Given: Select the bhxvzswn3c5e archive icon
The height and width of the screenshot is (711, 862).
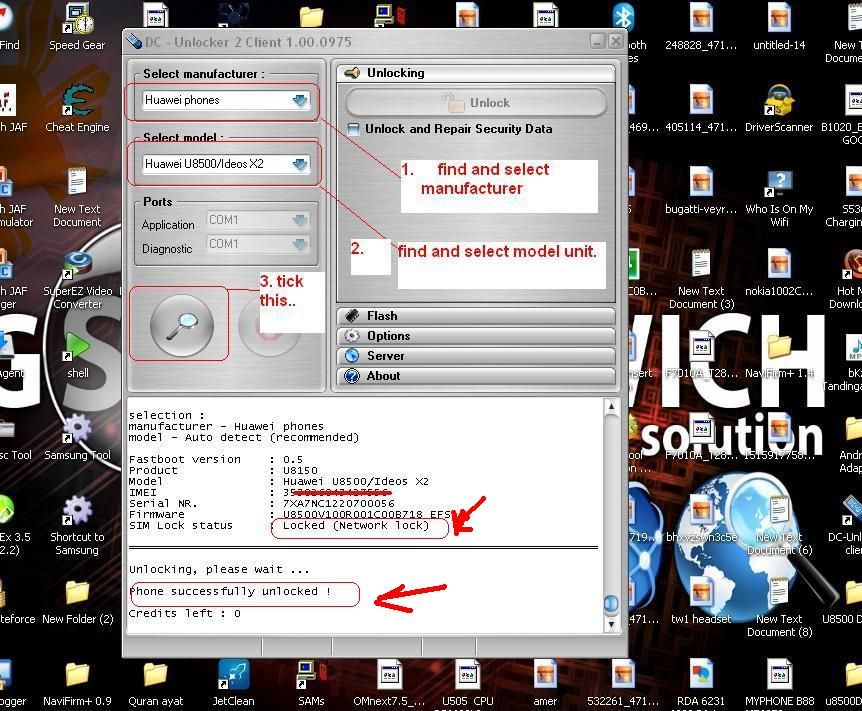Looking at the screenshot, I should click(701, 519).
